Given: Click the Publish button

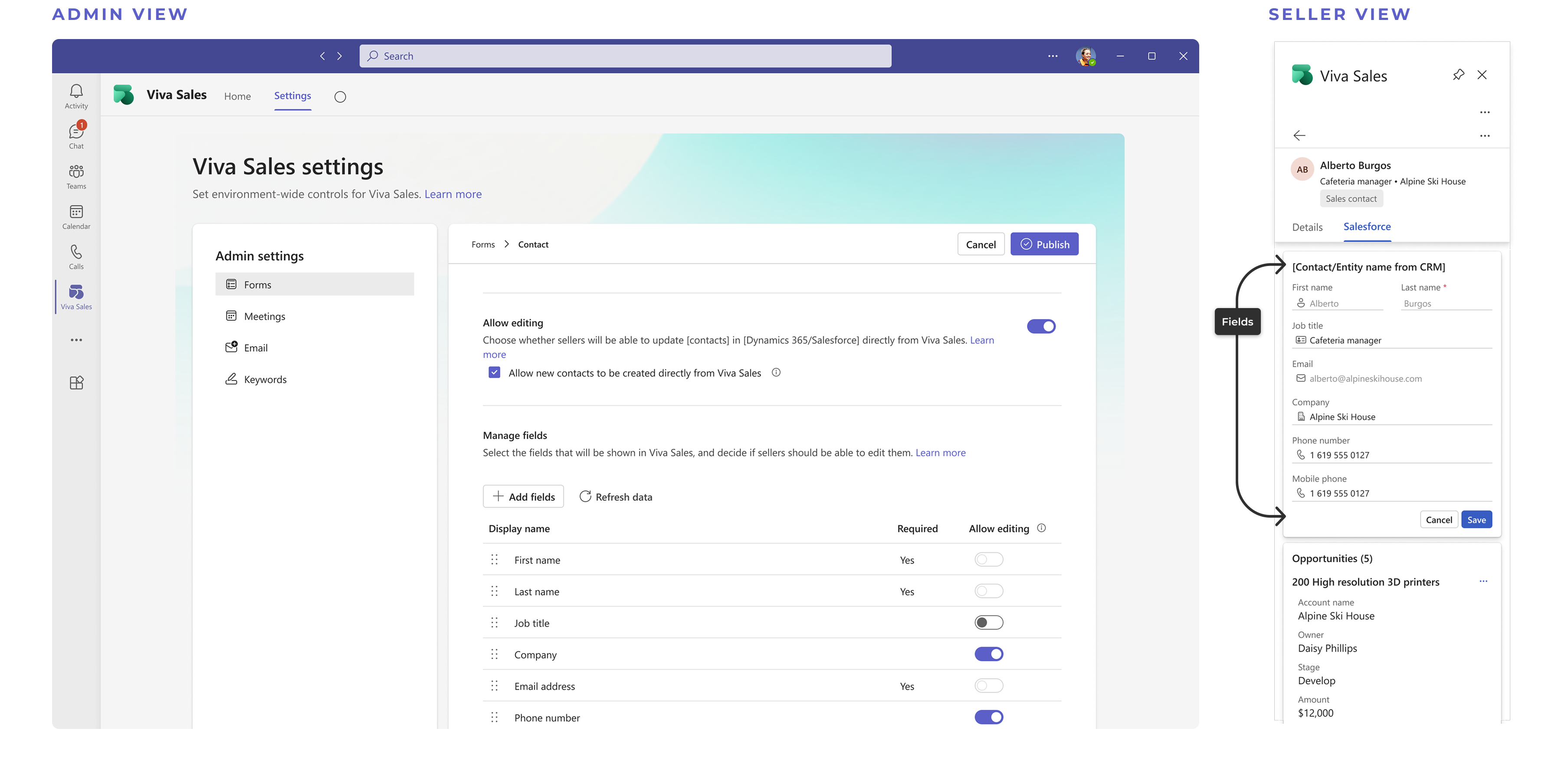Looking at the screenshot, I should point(1044,244).
